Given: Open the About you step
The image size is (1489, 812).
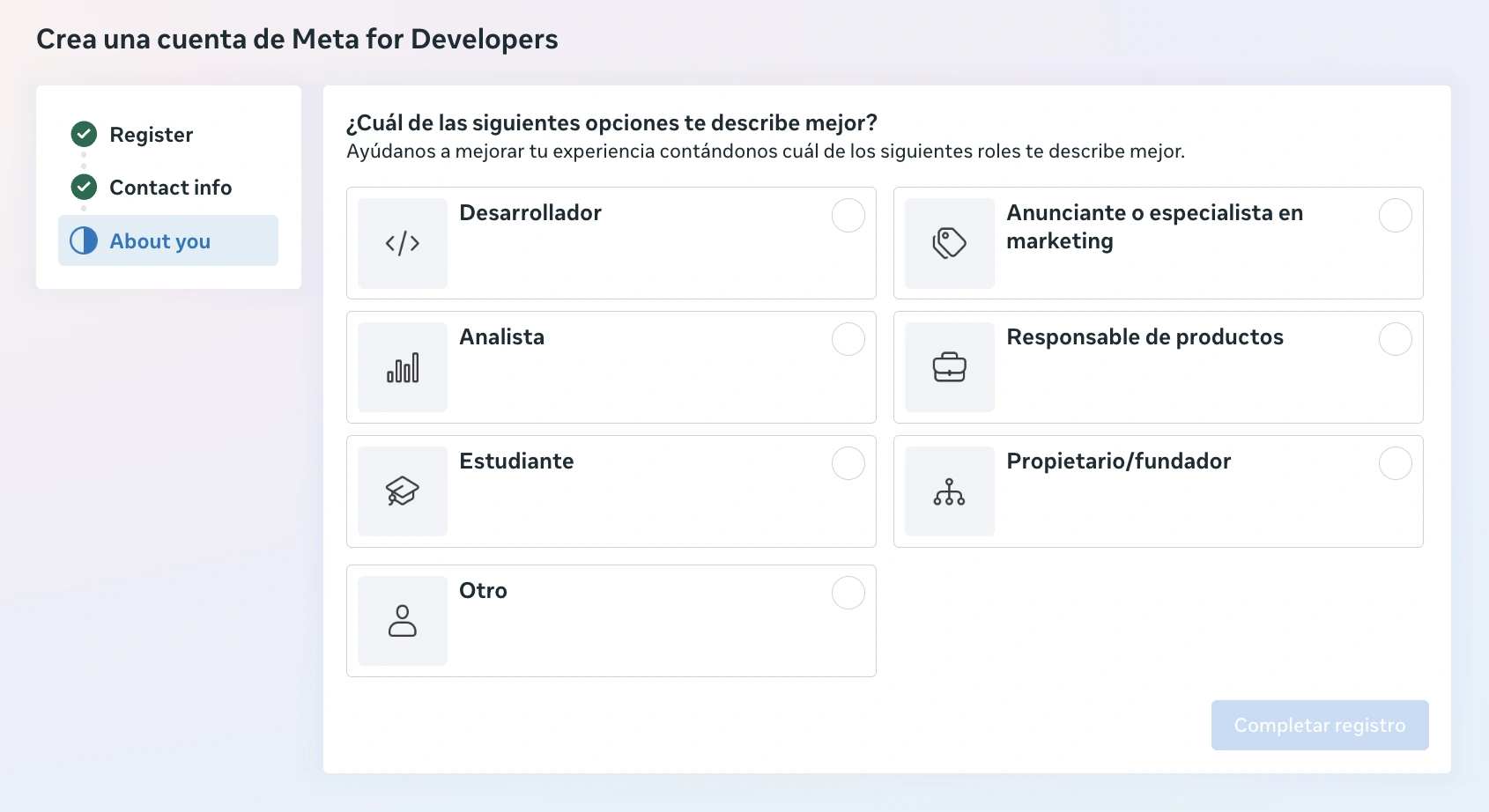Looking at the screenshot, I should point(168,240).
